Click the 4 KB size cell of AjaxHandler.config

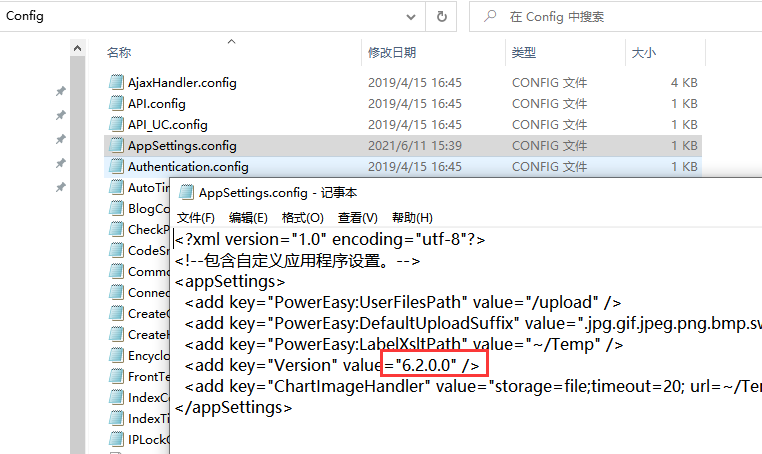pyautogui.click(x=684, y=83)
